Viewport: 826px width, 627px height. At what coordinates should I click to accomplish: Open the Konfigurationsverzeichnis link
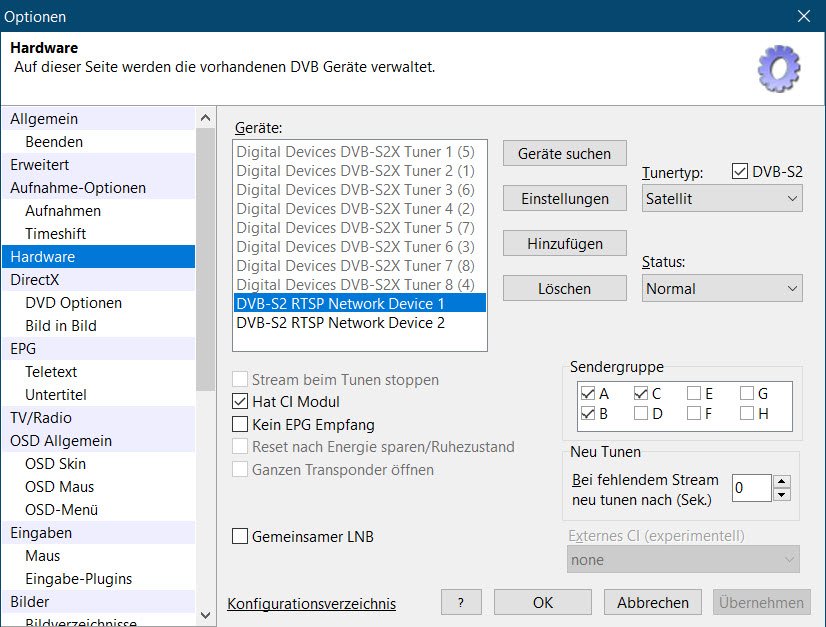tap(311, 603)
